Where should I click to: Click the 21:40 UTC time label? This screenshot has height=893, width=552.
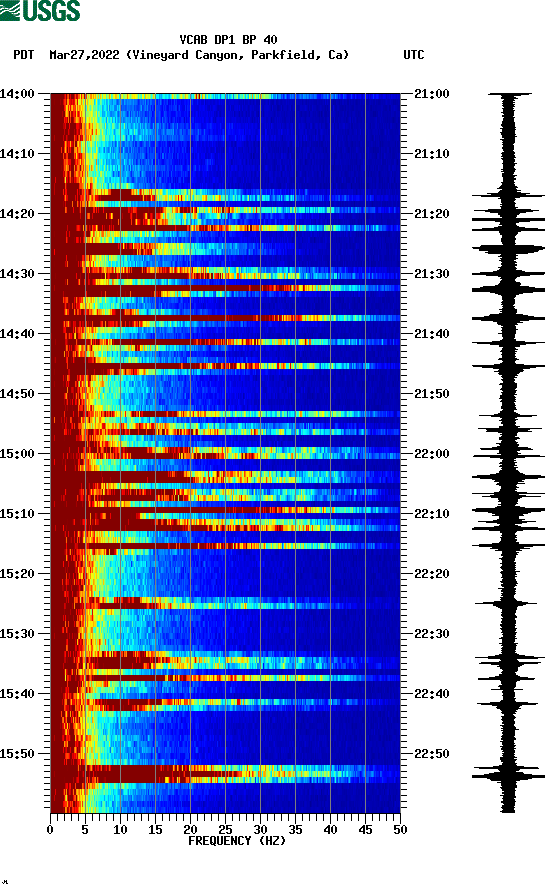432,334
